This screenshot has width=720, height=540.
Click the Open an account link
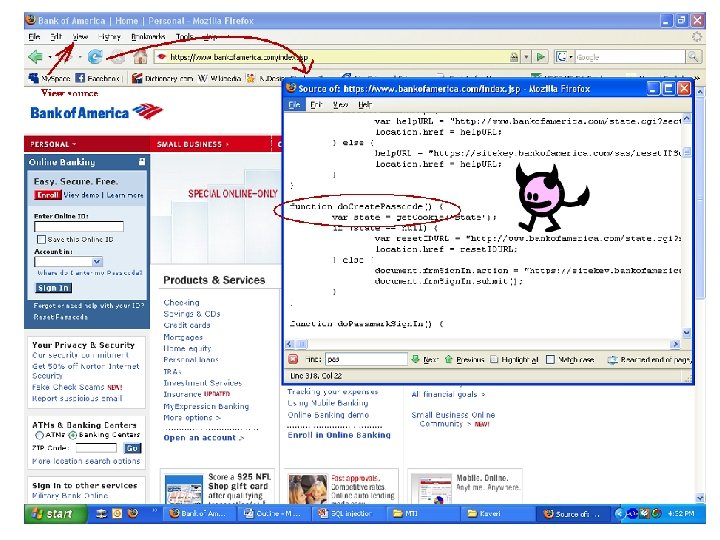tap(204, 438)
